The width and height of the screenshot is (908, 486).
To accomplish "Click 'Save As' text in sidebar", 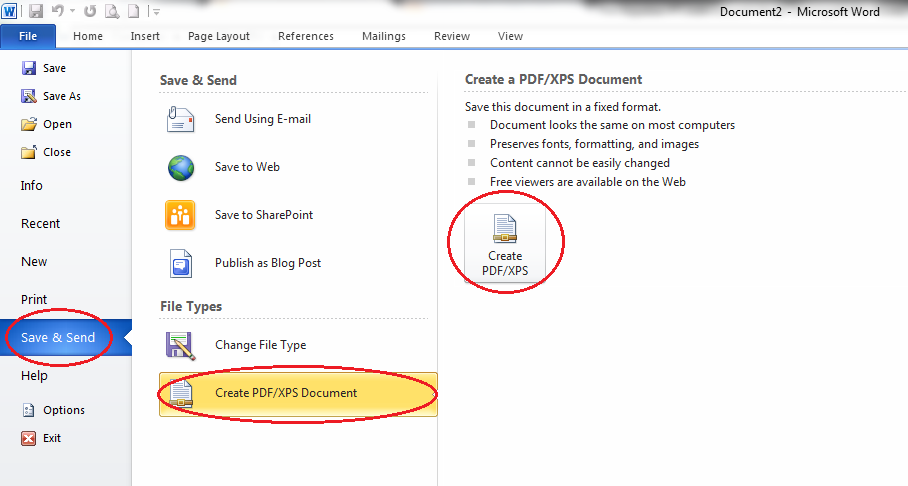I will click(62, 96).
